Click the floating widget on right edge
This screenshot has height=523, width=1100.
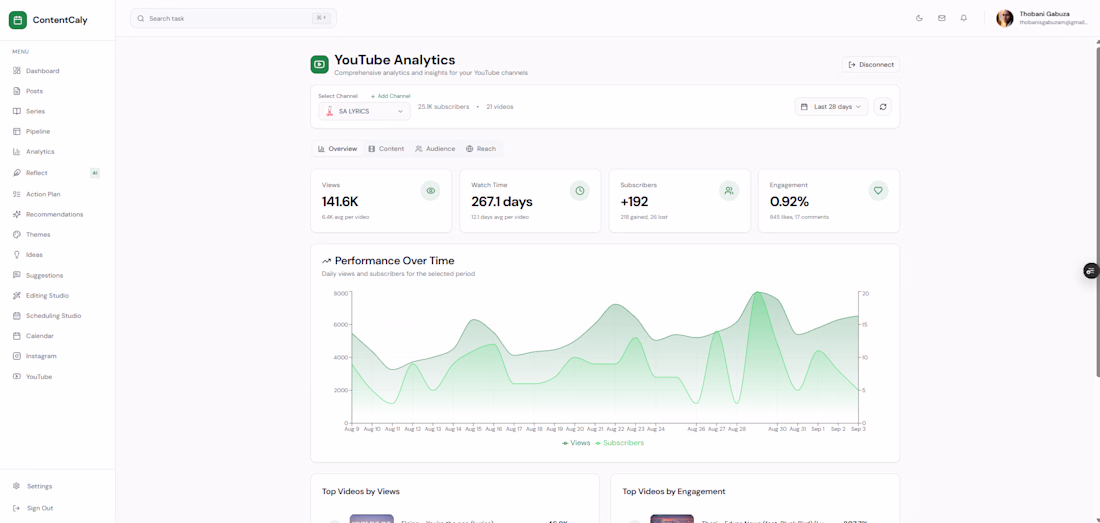[x=1091, y=271]
